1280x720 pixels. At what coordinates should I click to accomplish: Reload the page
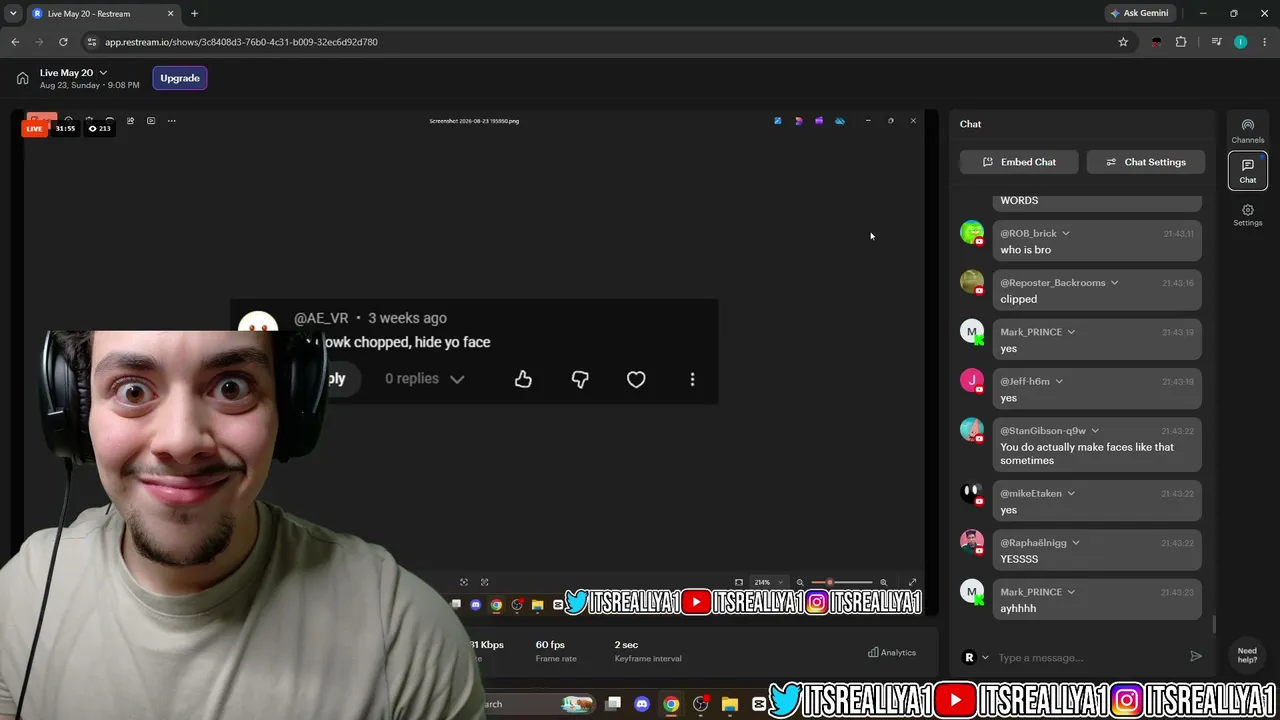(63, 42)
